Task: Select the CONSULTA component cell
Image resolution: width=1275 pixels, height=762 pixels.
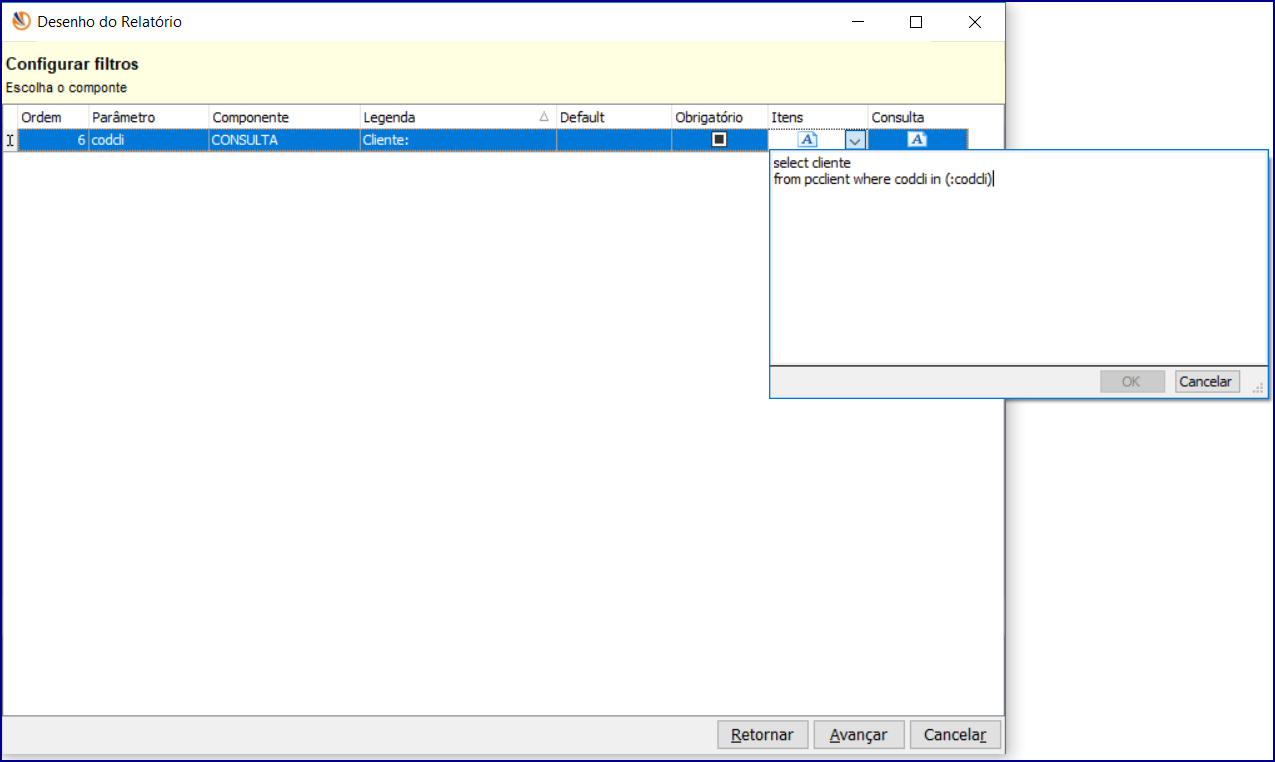Action: click(283, 141)
